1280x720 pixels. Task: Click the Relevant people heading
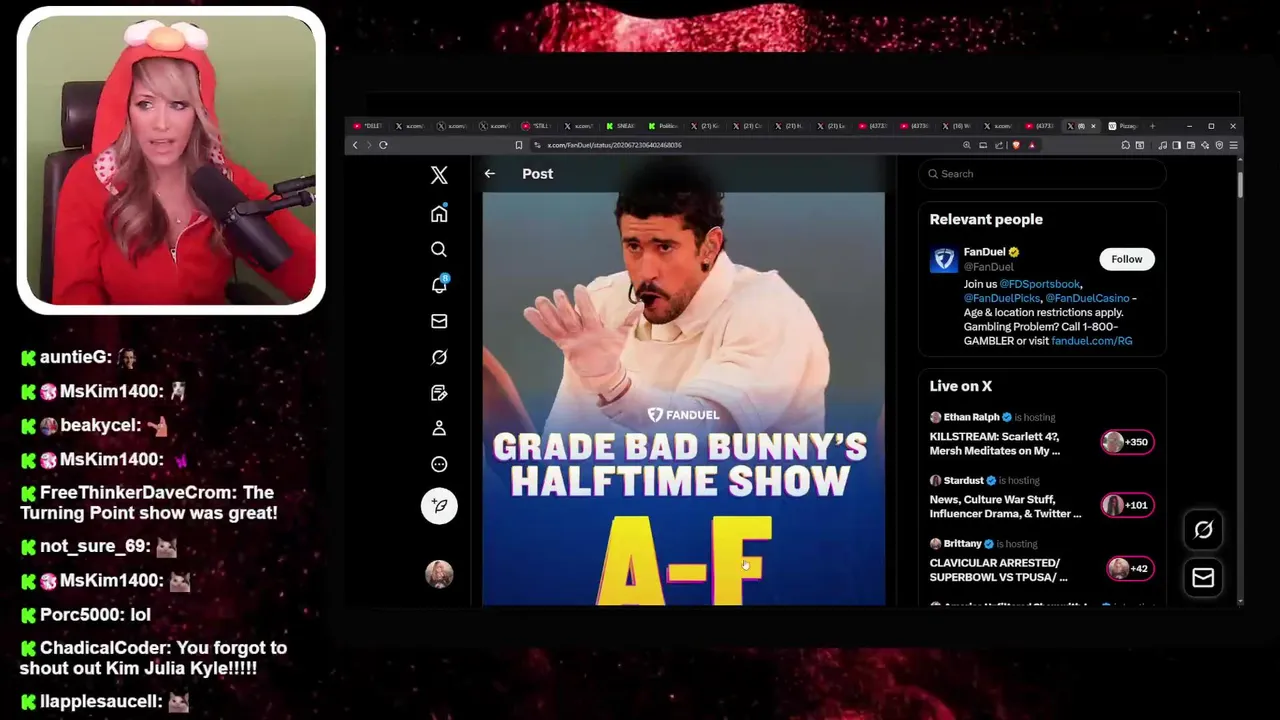click(x=986, y=219)
